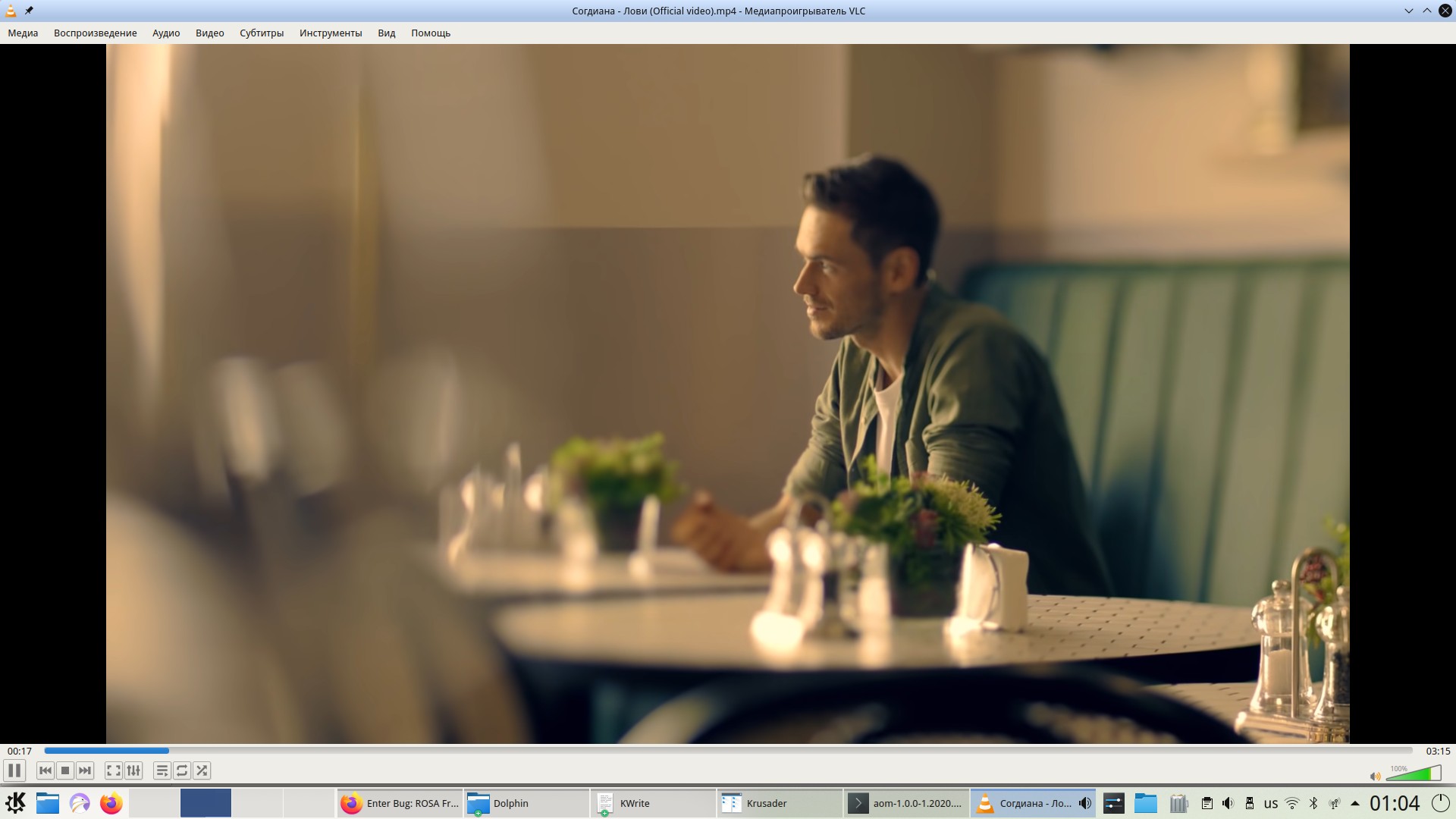The height and width of the screenshot is (819, 1456).
Task: Mute audio via VLC speaker icon
Action: click(1375, 776)
